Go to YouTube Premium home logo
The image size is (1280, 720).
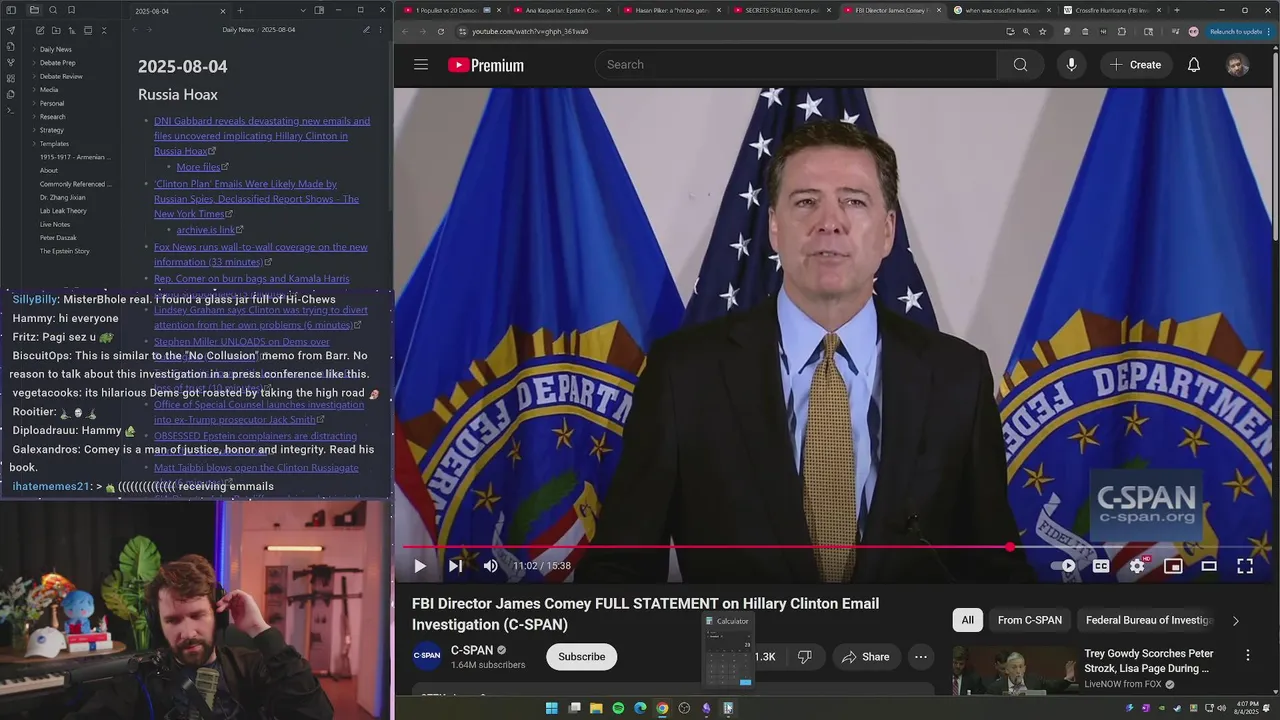click(x=486, y=65)
